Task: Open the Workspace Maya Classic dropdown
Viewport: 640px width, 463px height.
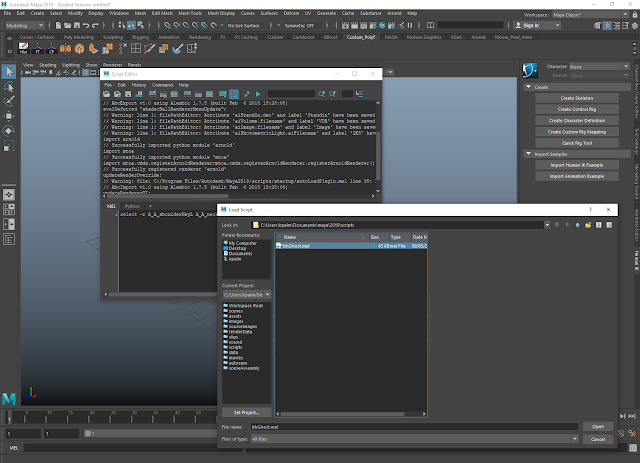Action: coord(590,15)
